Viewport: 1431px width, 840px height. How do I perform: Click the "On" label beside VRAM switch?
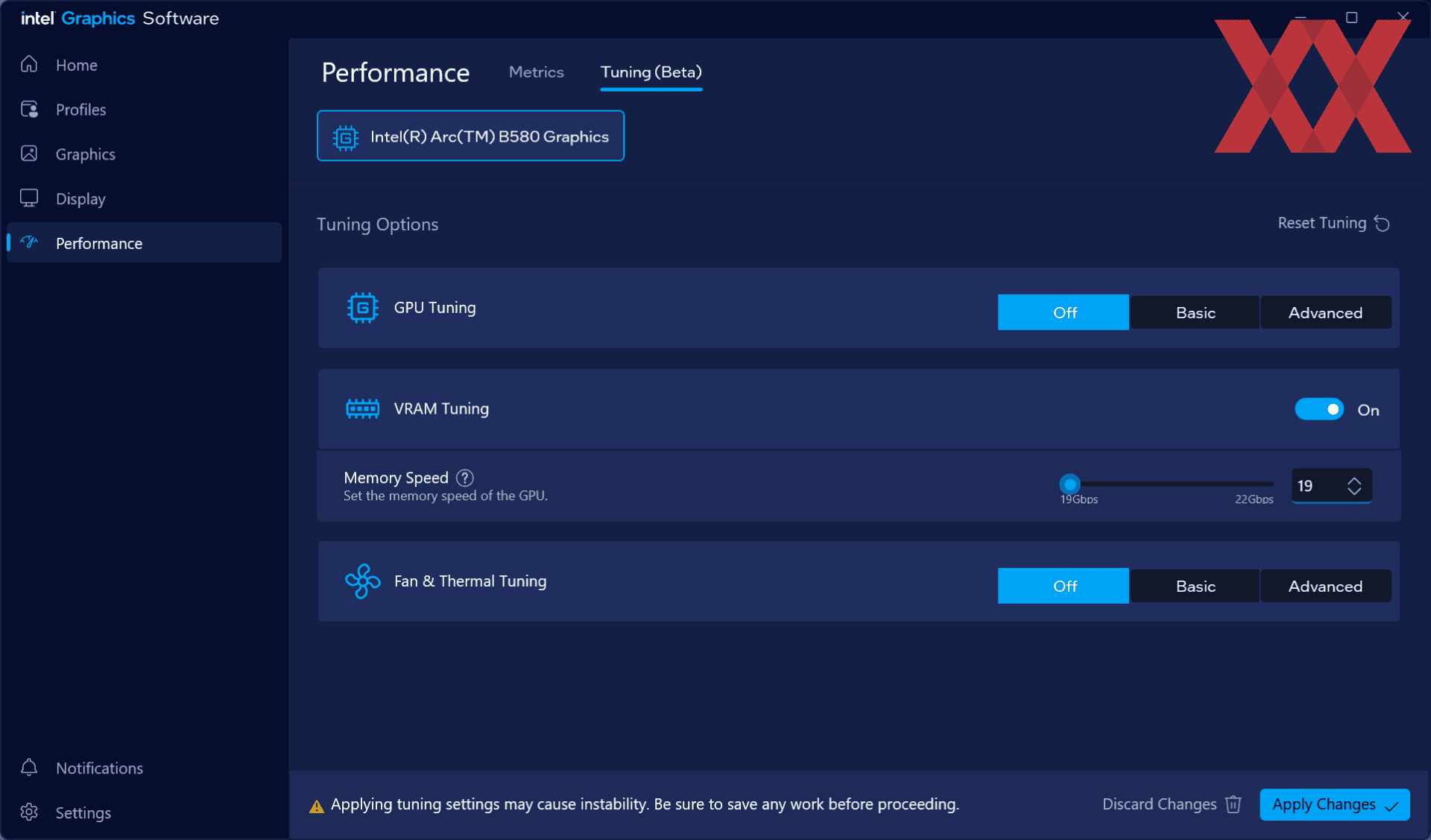1368,410
